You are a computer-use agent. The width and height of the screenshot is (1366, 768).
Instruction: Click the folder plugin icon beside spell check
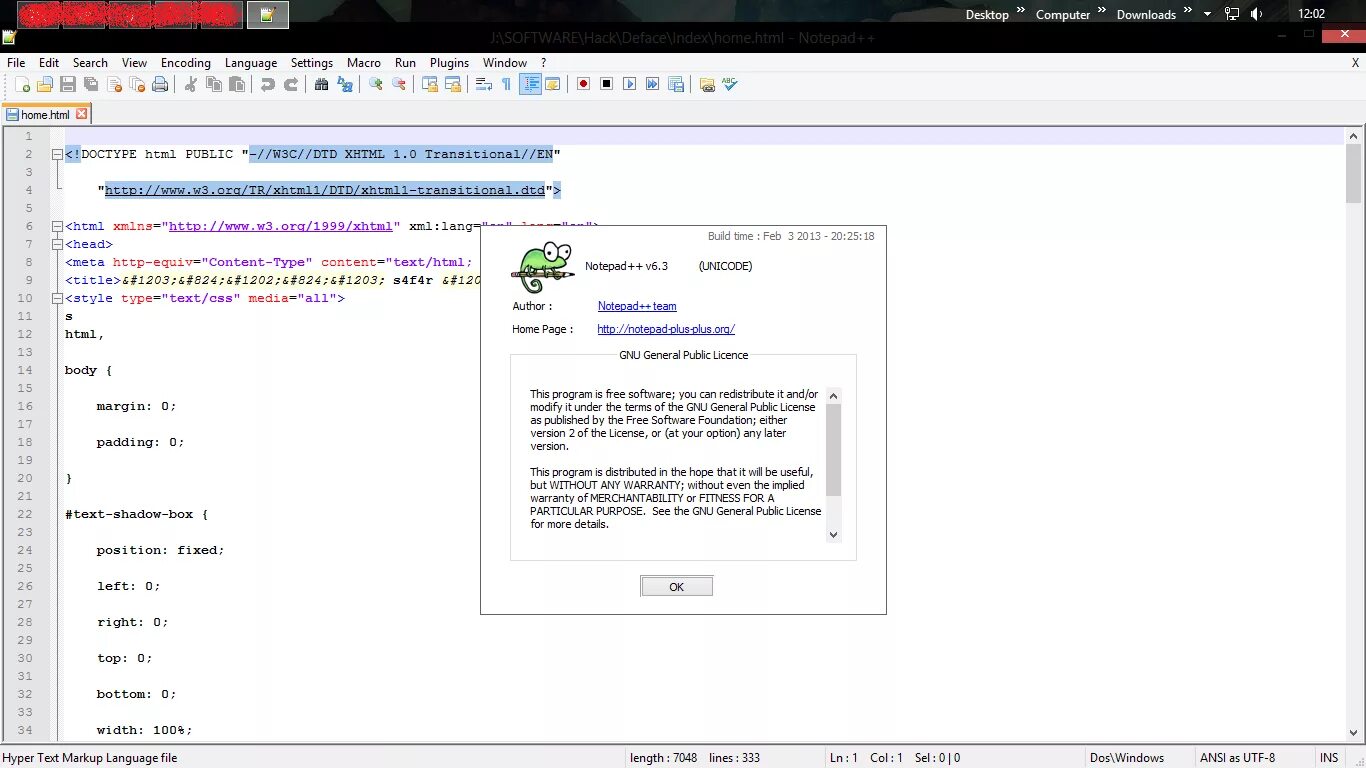click(707, 84)
